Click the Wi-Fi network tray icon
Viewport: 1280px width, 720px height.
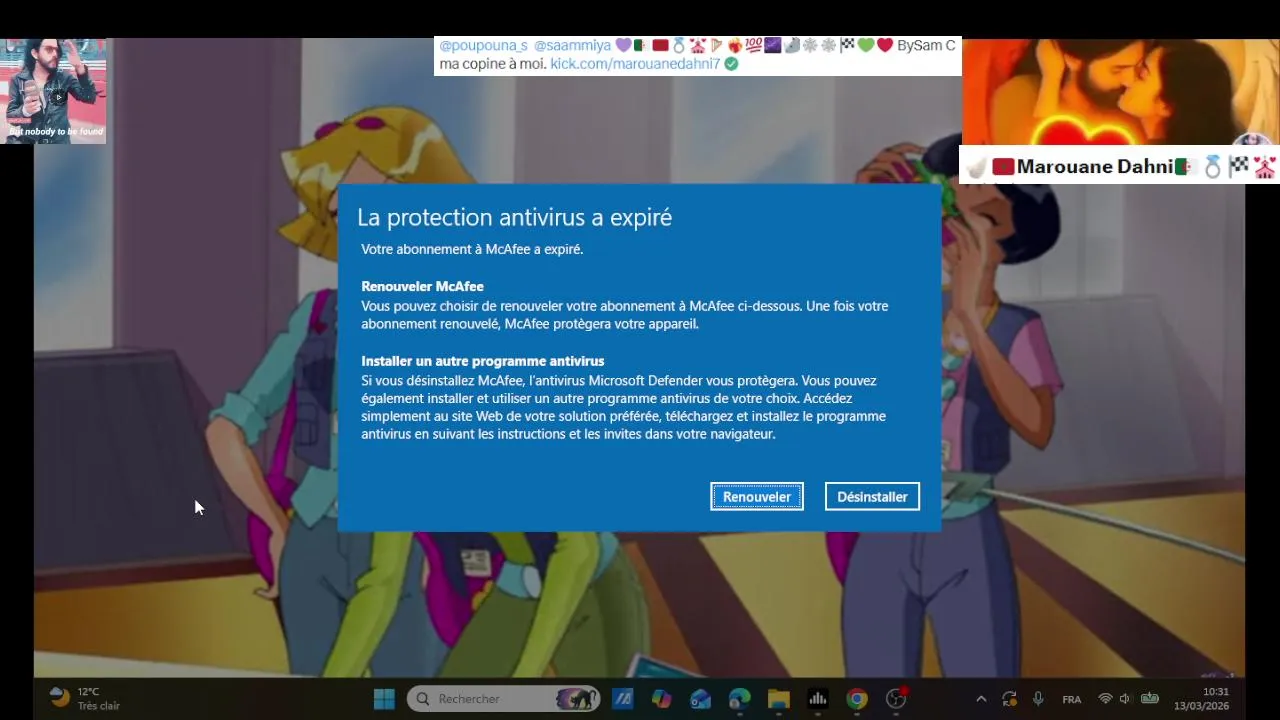(1105, 699)
